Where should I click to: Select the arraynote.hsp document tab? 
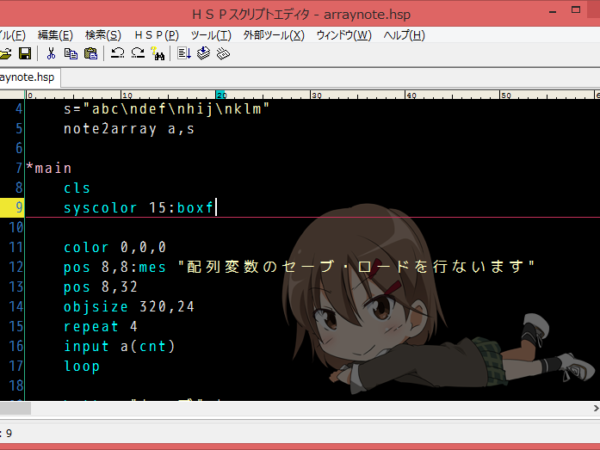[28, 78]
